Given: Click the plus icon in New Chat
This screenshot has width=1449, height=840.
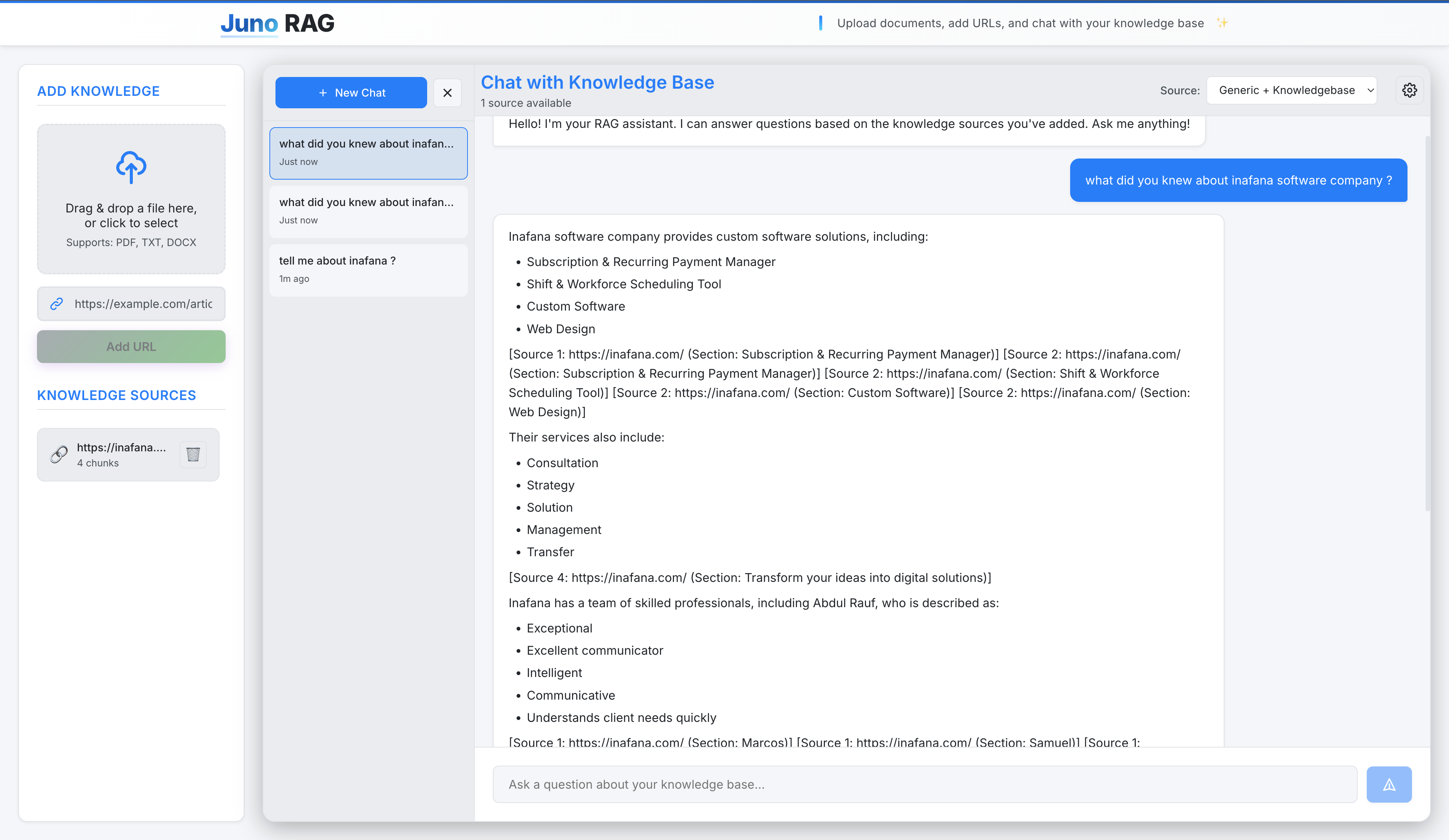Looking at the screenshot, I should (x=322, y=92).
